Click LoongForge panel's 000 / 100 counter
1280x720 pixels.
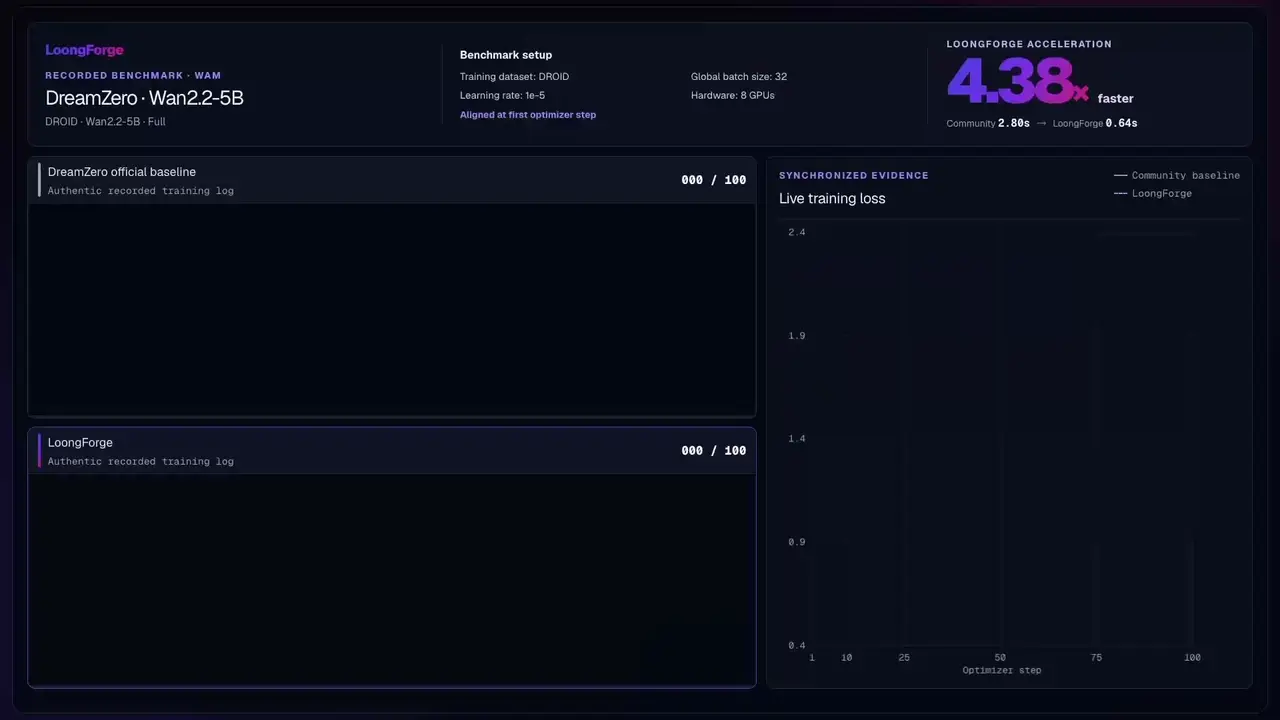713,451
